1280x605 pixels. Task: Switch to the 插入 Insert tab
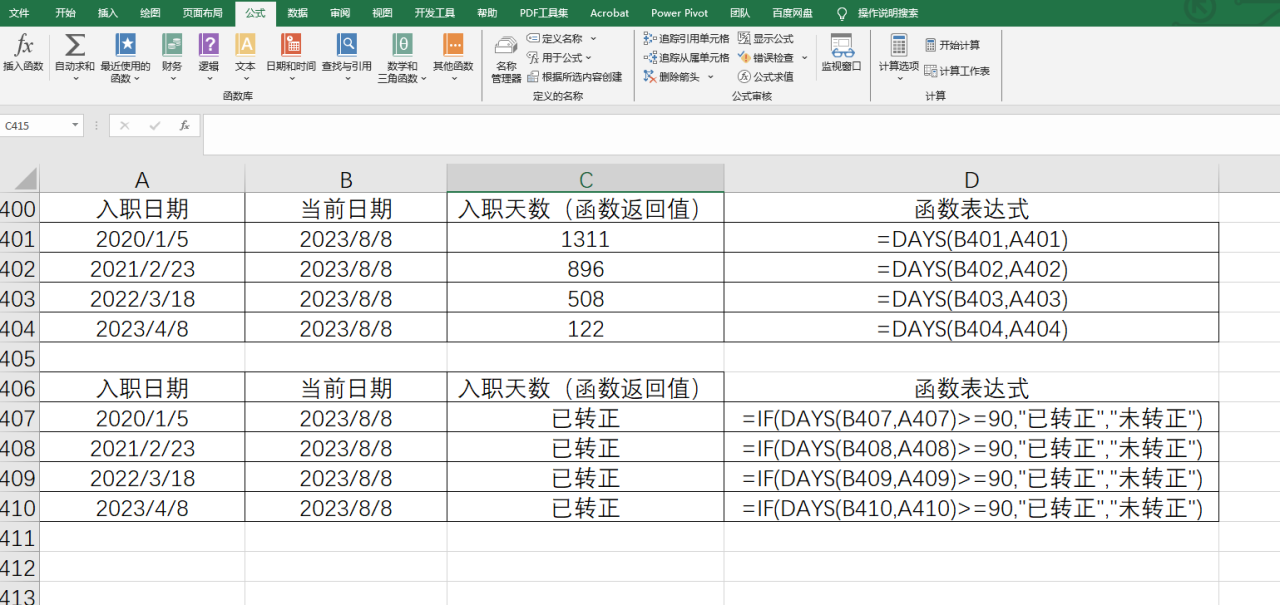108,13
